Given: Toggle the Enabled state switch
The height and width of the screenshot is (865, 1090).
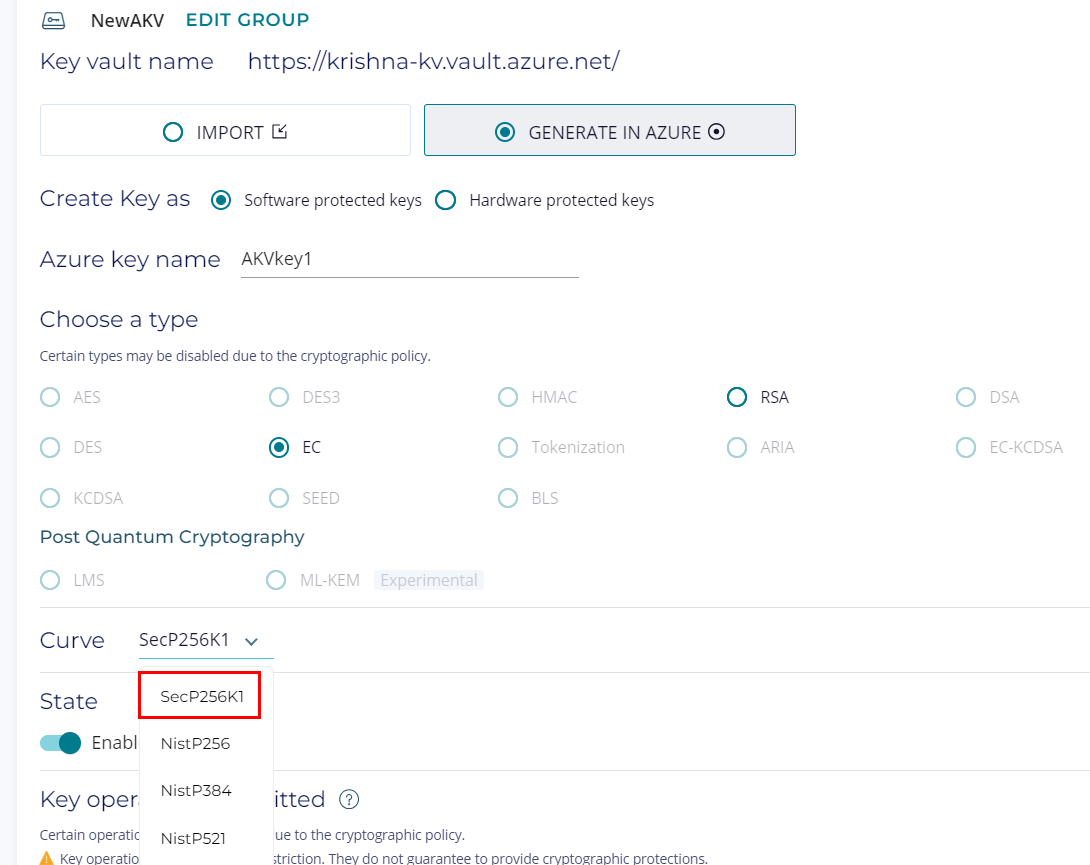Looking at the screenshot, I should click(x=61, y=743).
